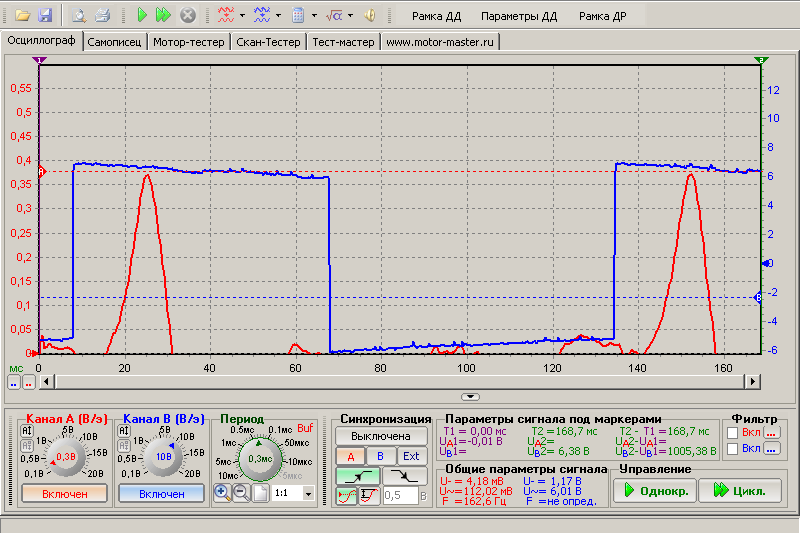Toggle Channel A Включен button off

(64, 494)
